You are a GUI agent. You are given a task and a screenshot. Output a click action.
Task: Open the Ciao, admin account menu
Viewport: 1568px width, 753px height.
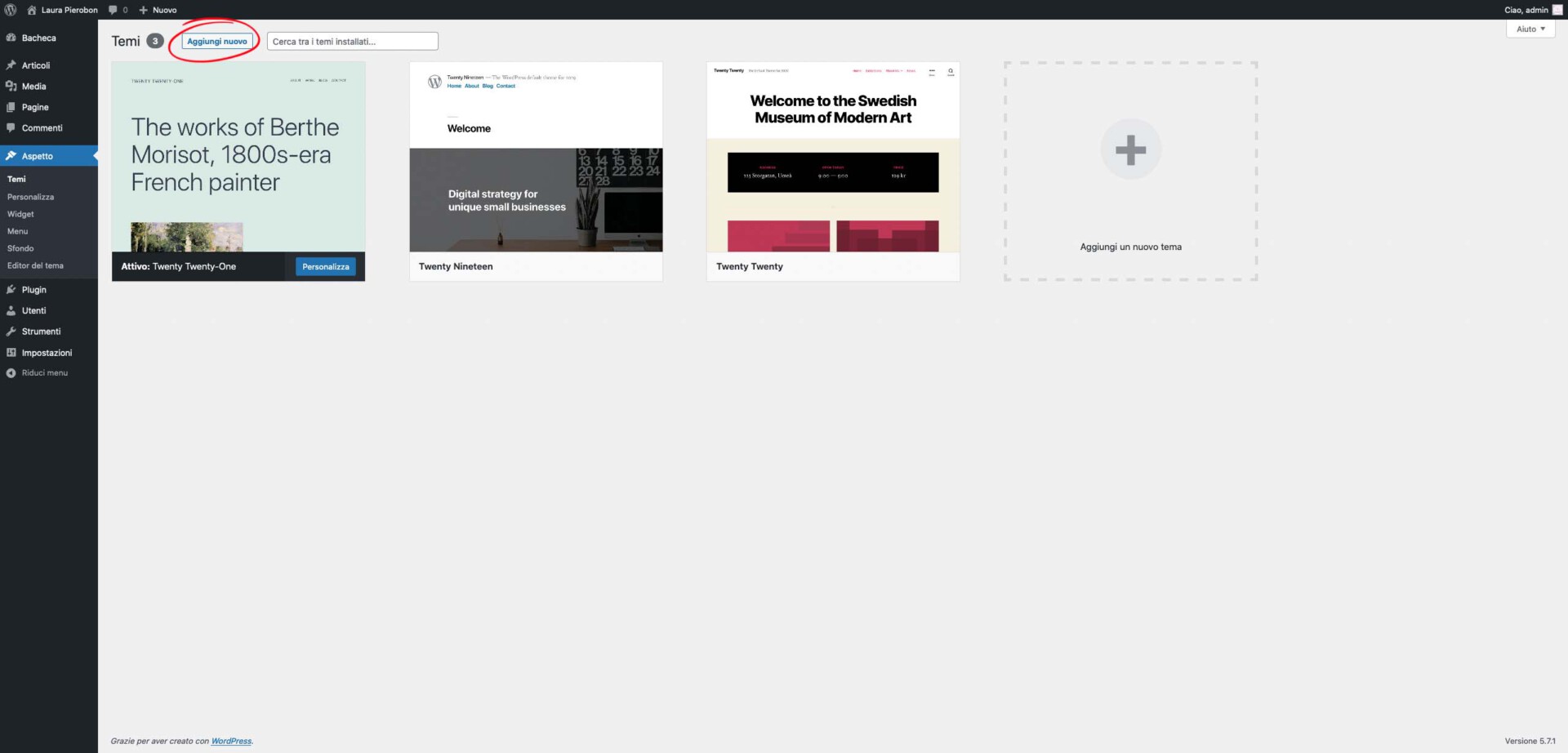pos(1533,10)
